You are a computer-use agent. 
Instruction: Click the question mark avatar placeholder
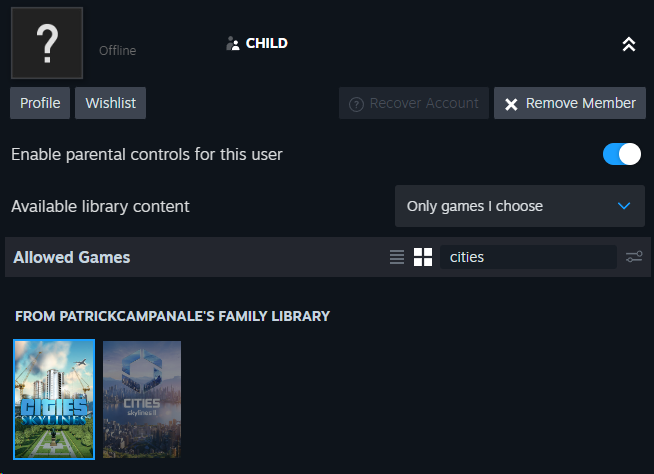(x=46, y=42)
